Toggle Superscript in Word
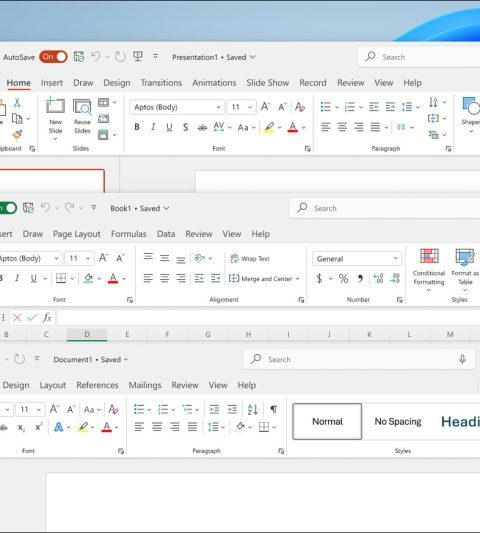Viewport: 480px width, 533px height. click(x=39, y=427)
